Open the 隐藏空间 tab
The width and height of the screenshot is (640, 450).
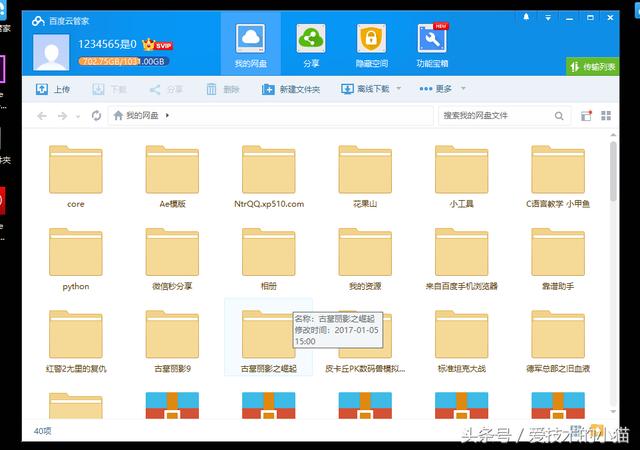[371, 45]
